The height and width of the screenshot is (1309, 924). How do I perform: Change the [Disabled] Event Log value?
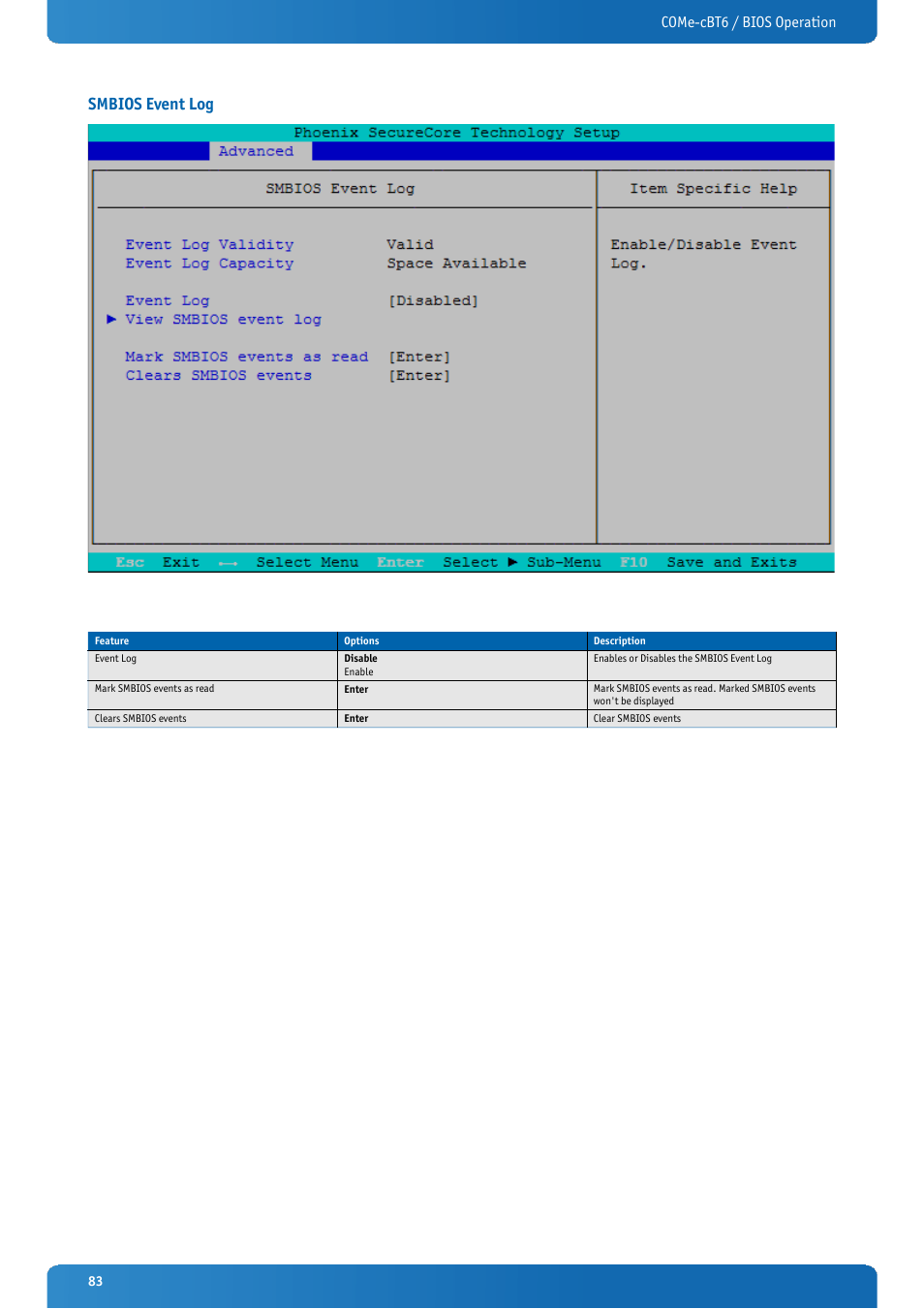(433, 301)
